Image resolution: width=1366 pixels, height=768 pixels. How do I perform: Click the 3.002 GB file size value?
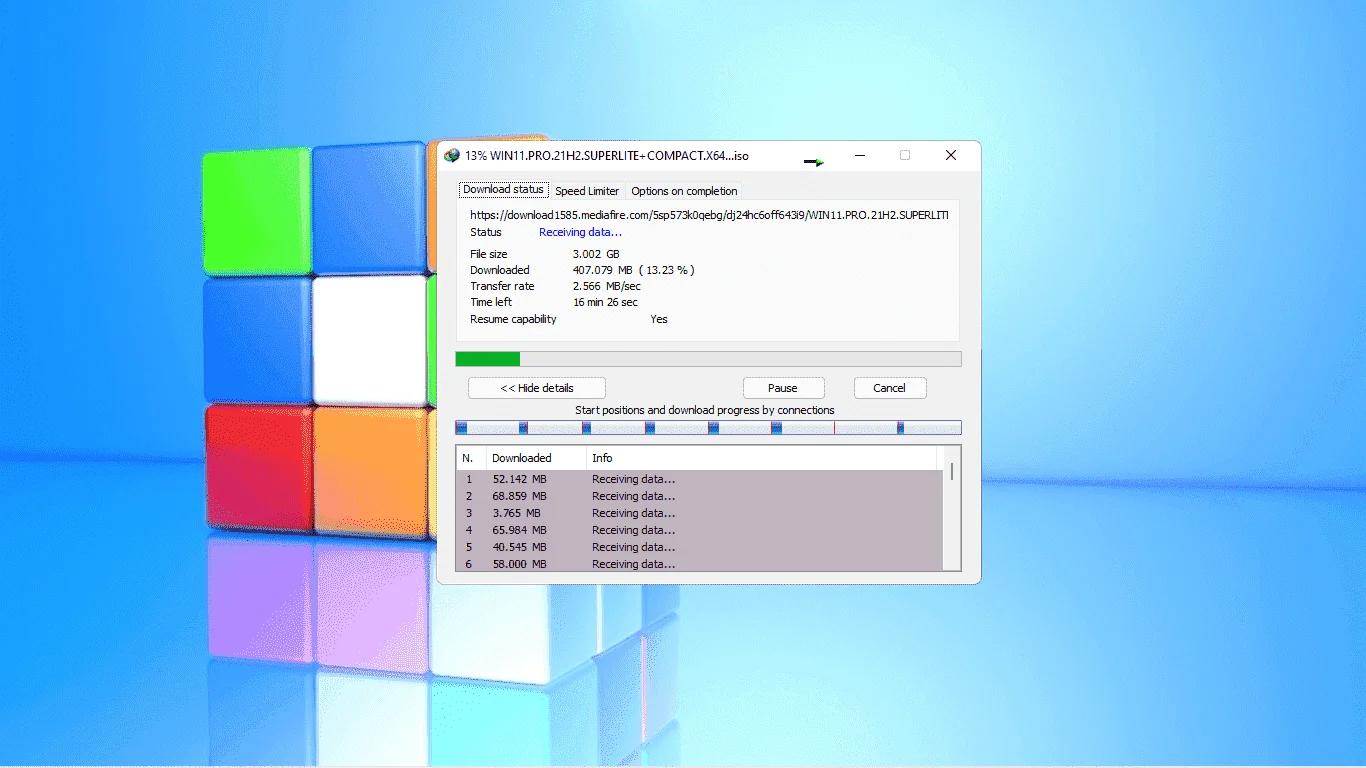click(596, 254)
